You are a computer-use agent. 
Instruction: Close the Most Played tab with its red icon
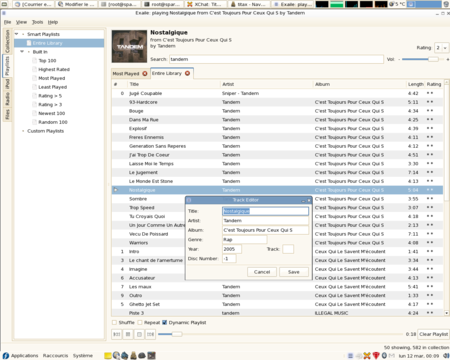click(145, 73)
